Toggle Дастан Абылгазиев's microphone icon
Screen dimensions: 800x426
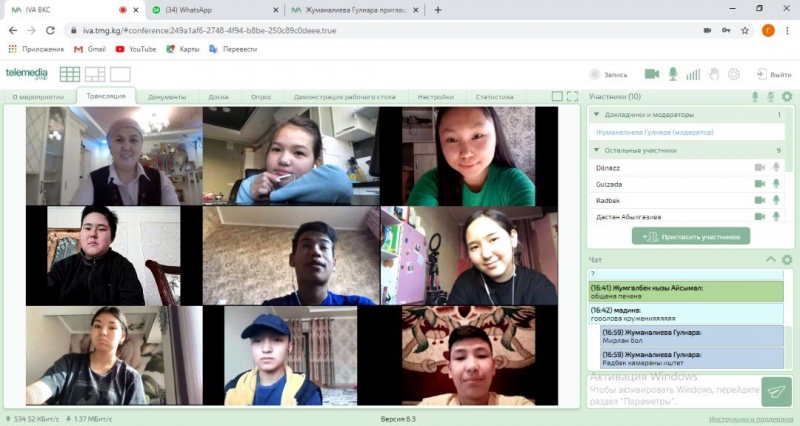(776, 216)
